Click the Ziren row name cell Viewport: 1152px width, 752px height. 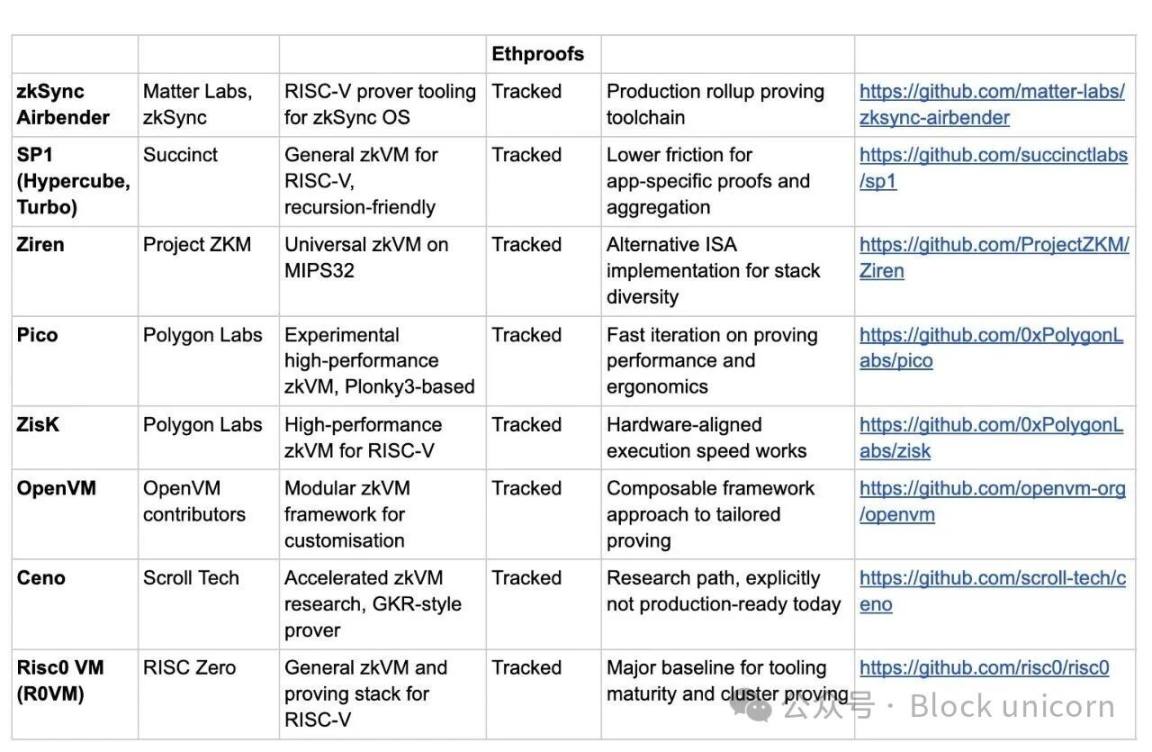41,245
